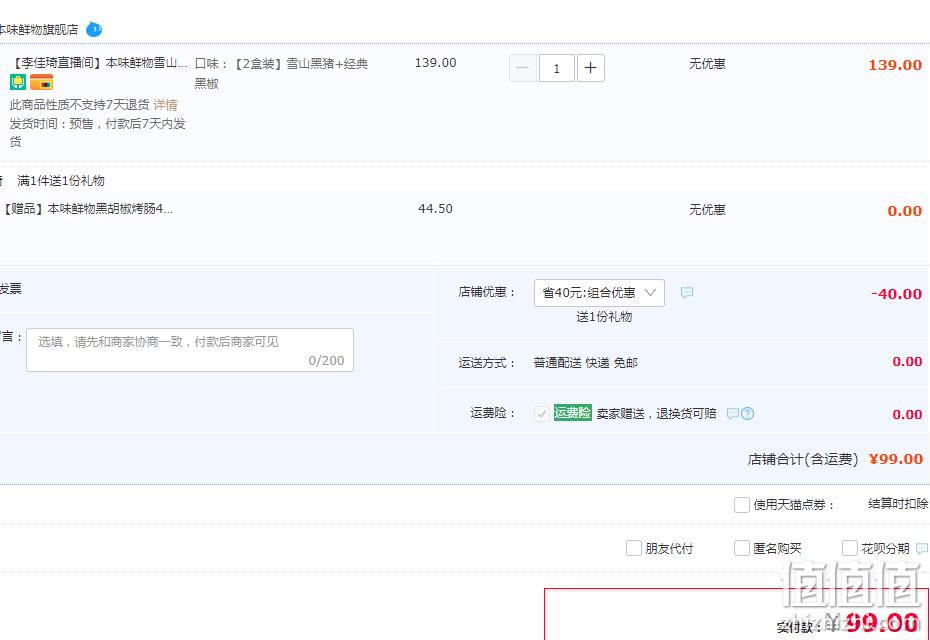Enable 花呗分期 installment checkbox

[x=849, y=548]
